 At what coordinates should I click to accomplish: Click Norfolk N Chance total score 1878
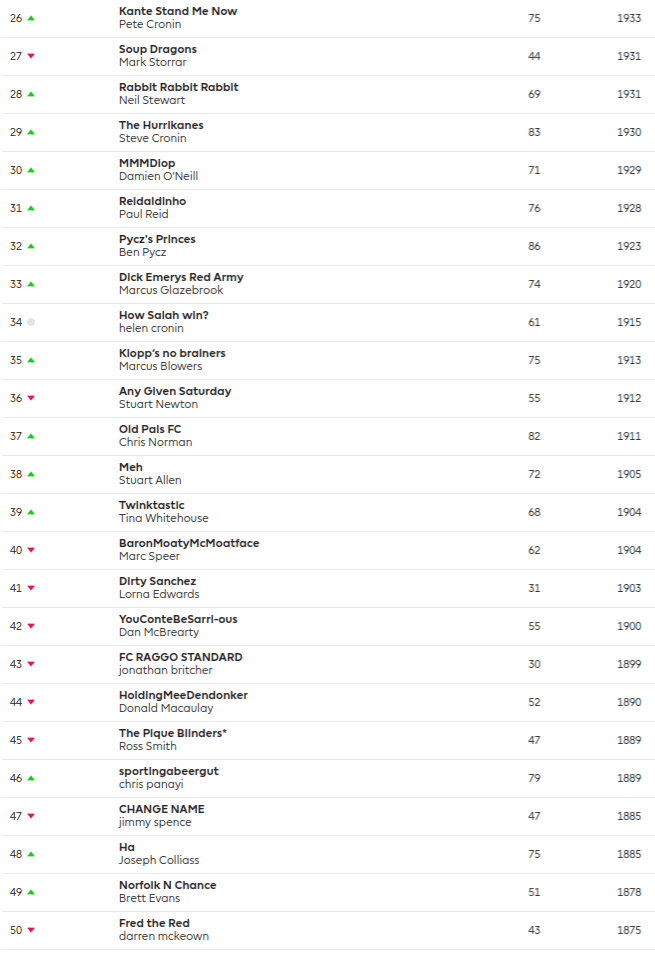(x=629, y=892)
